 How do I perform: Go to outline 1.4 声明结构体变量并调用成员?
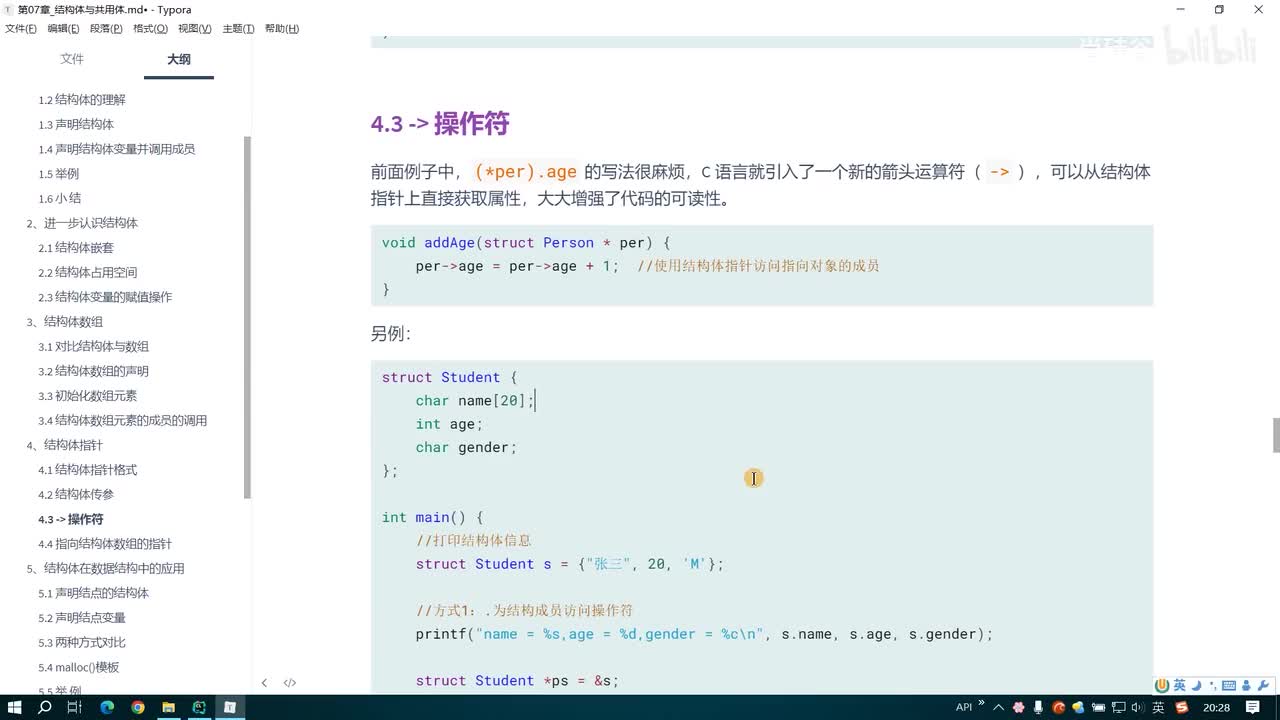click(x=116, y=149)
